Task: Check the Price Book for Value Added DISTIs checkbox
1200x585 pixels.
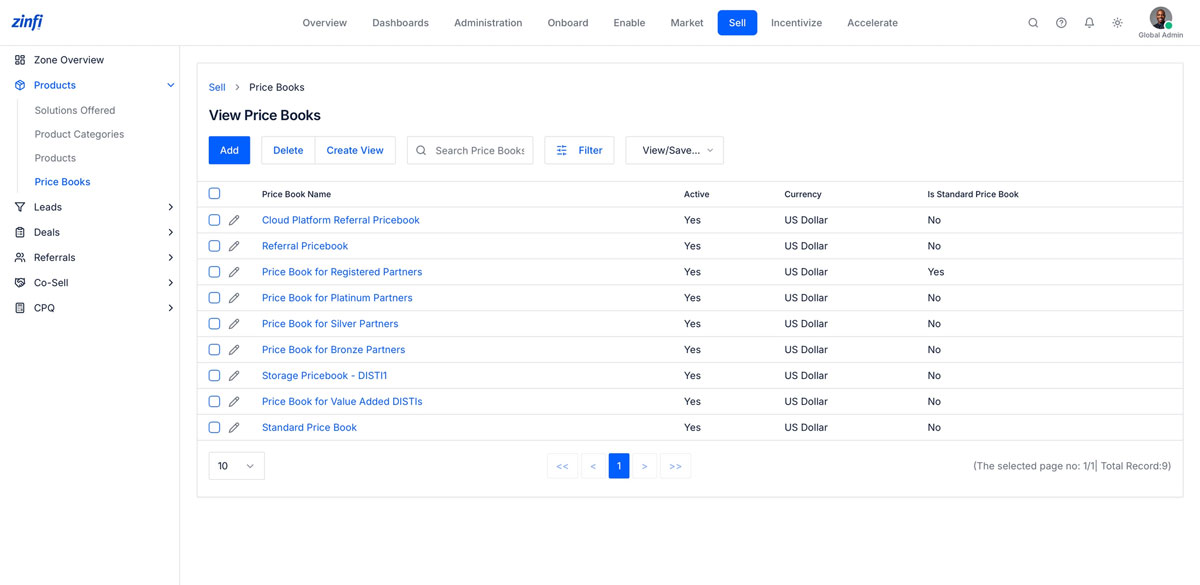Action: [214, 402]
